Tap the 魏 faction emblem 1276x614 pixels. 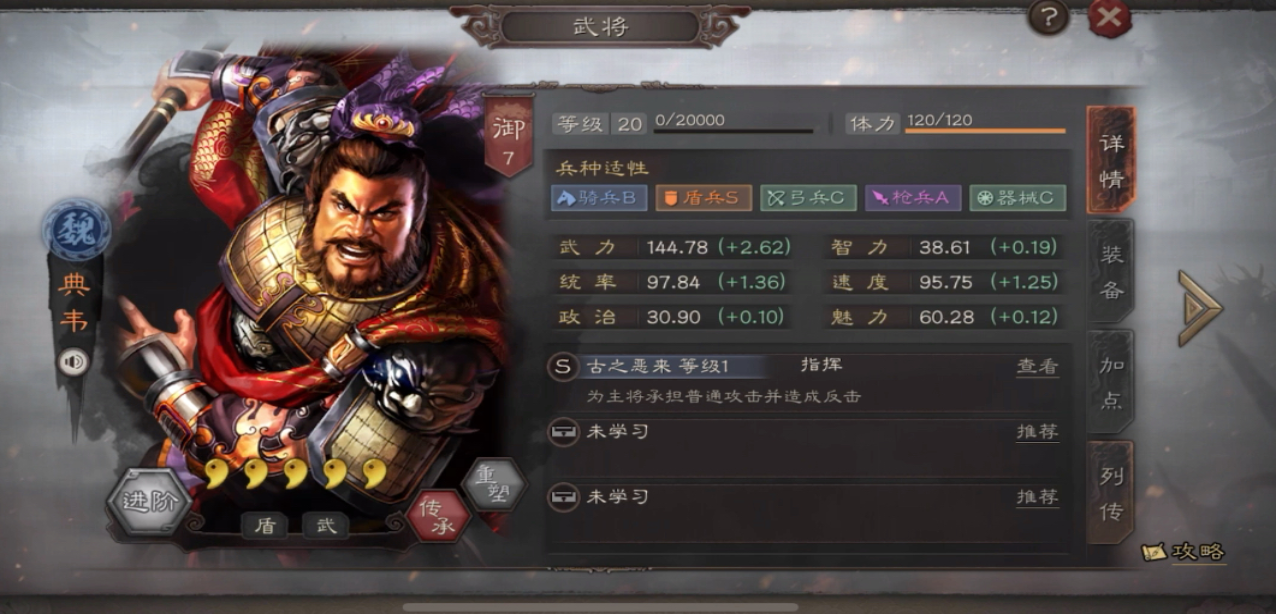pyautogui.click(x=76, y=229)
